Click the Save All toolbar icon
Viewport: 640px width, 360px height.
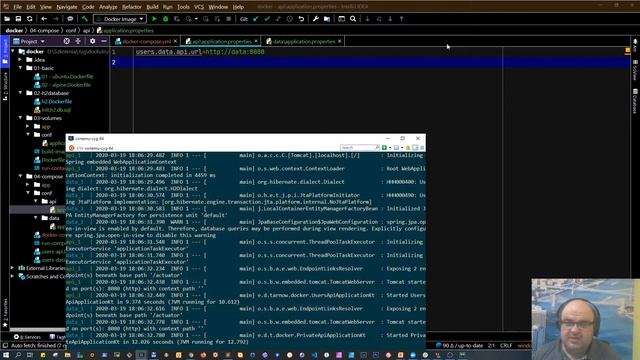point(18,19)
